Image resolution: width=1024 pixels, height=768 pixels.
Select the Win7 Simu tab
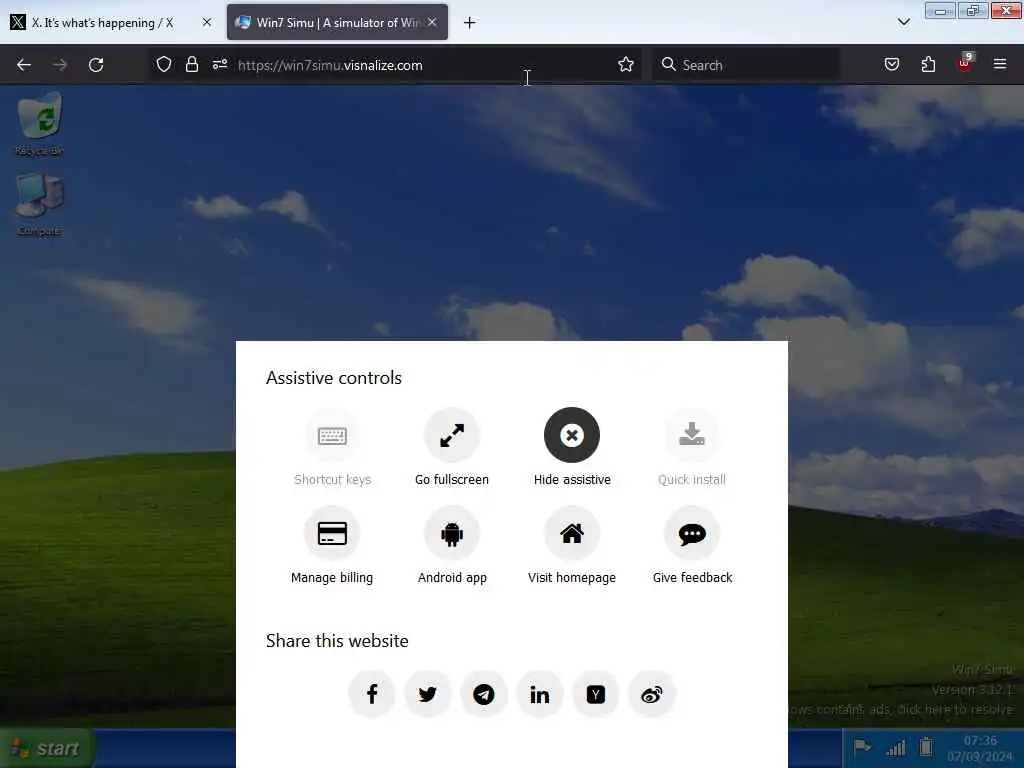coord(337,23)
